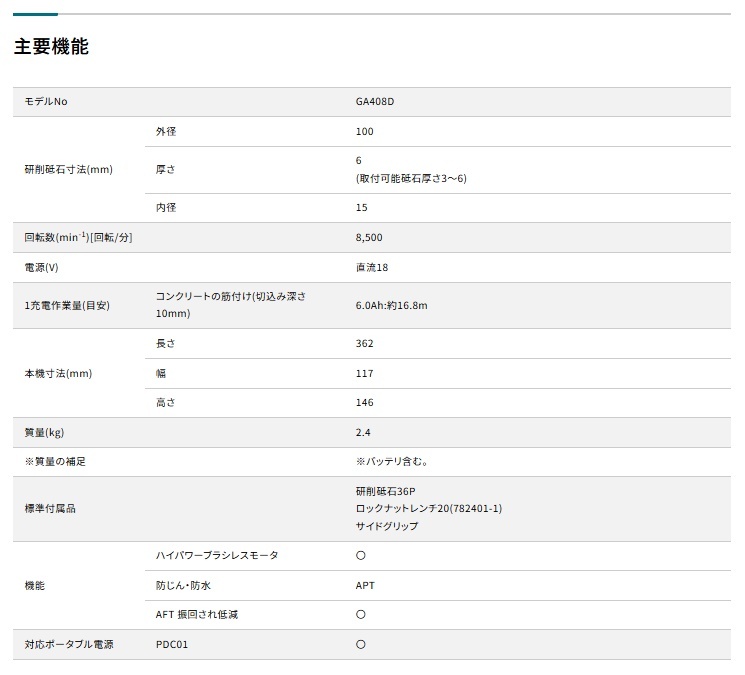Select the height value 146

(364, 403)
